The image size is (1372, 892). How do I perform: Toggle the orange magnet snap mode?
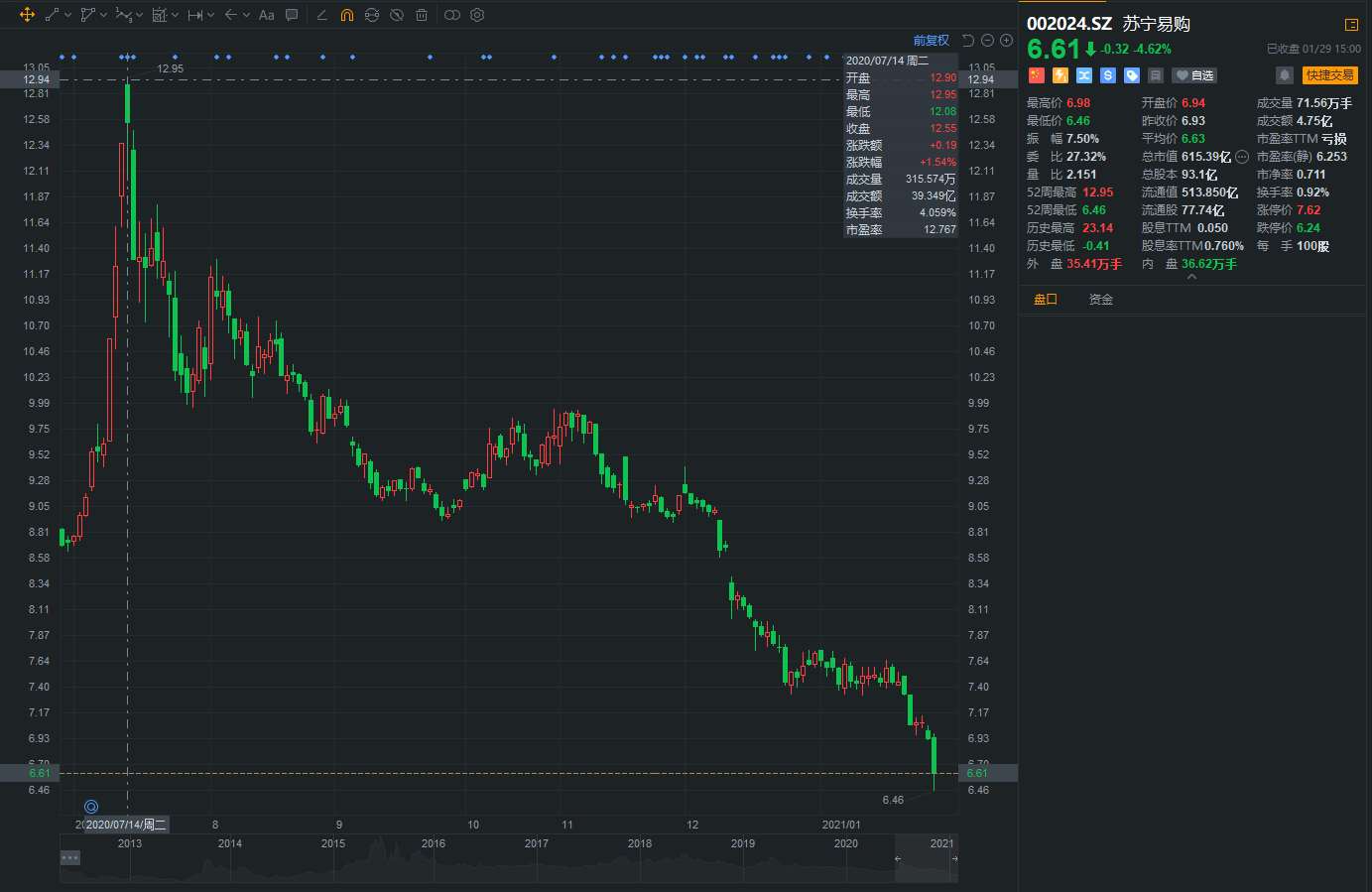pyautogui.click(x=346, y=15)
